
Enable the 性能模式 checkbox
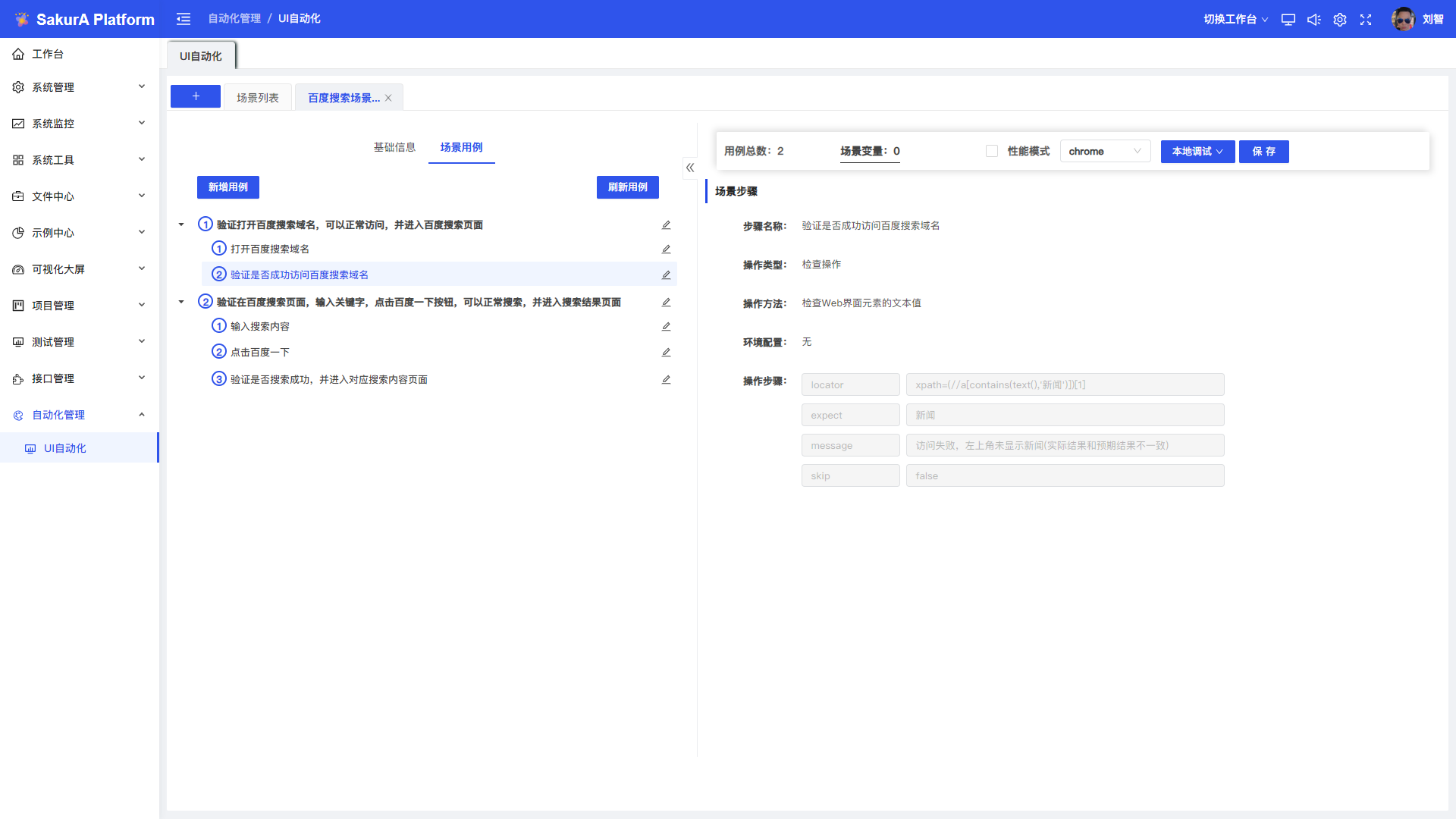tap(991, 151)
